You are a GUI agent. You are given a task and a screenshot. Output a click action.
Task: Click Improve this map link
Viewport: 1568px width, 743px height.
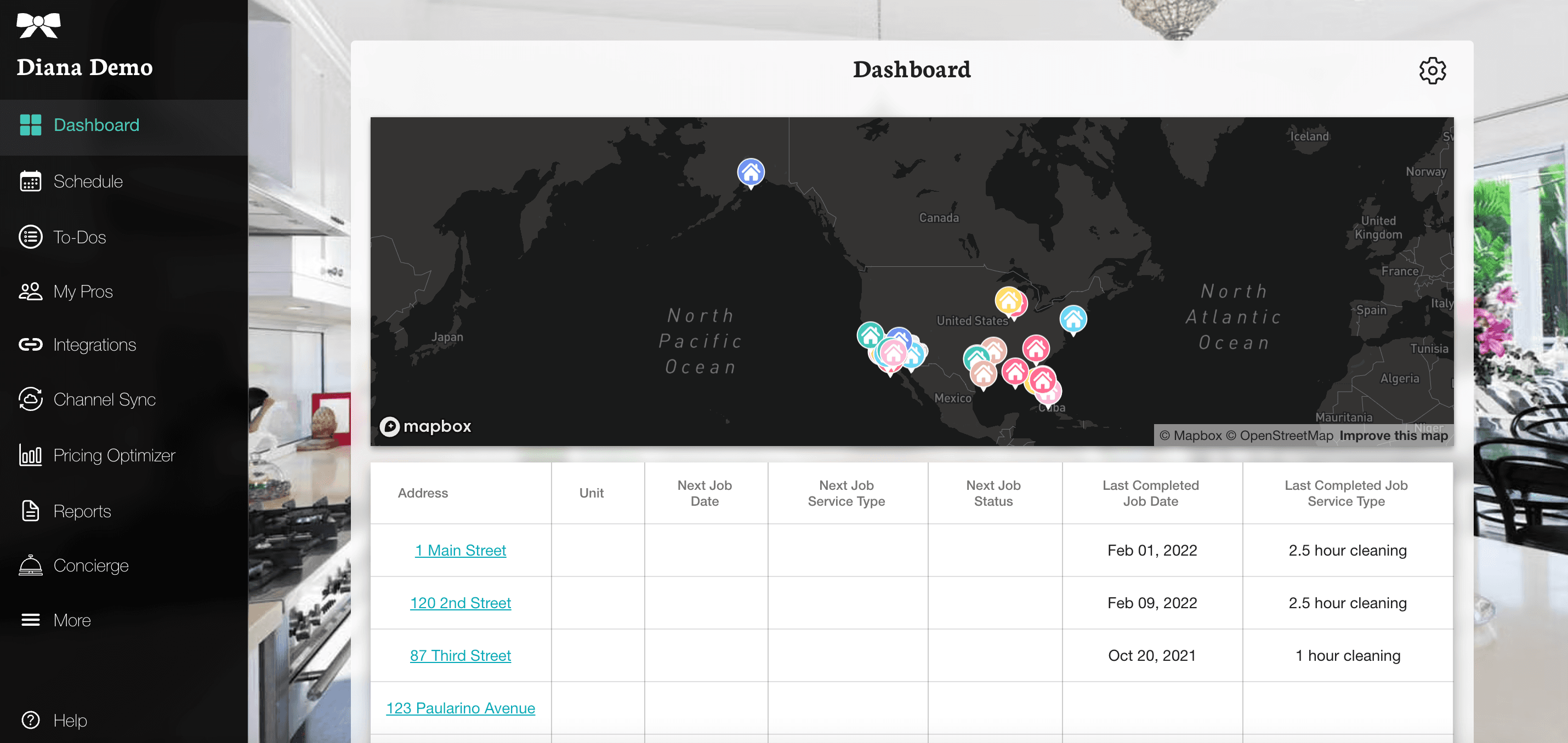[1393, 435]
